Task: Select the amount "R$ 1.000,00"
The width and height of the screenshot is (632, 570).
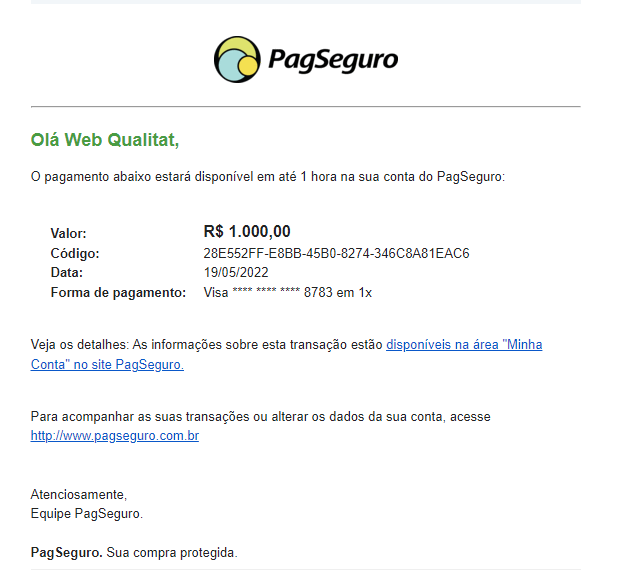Action: [247, 232]
